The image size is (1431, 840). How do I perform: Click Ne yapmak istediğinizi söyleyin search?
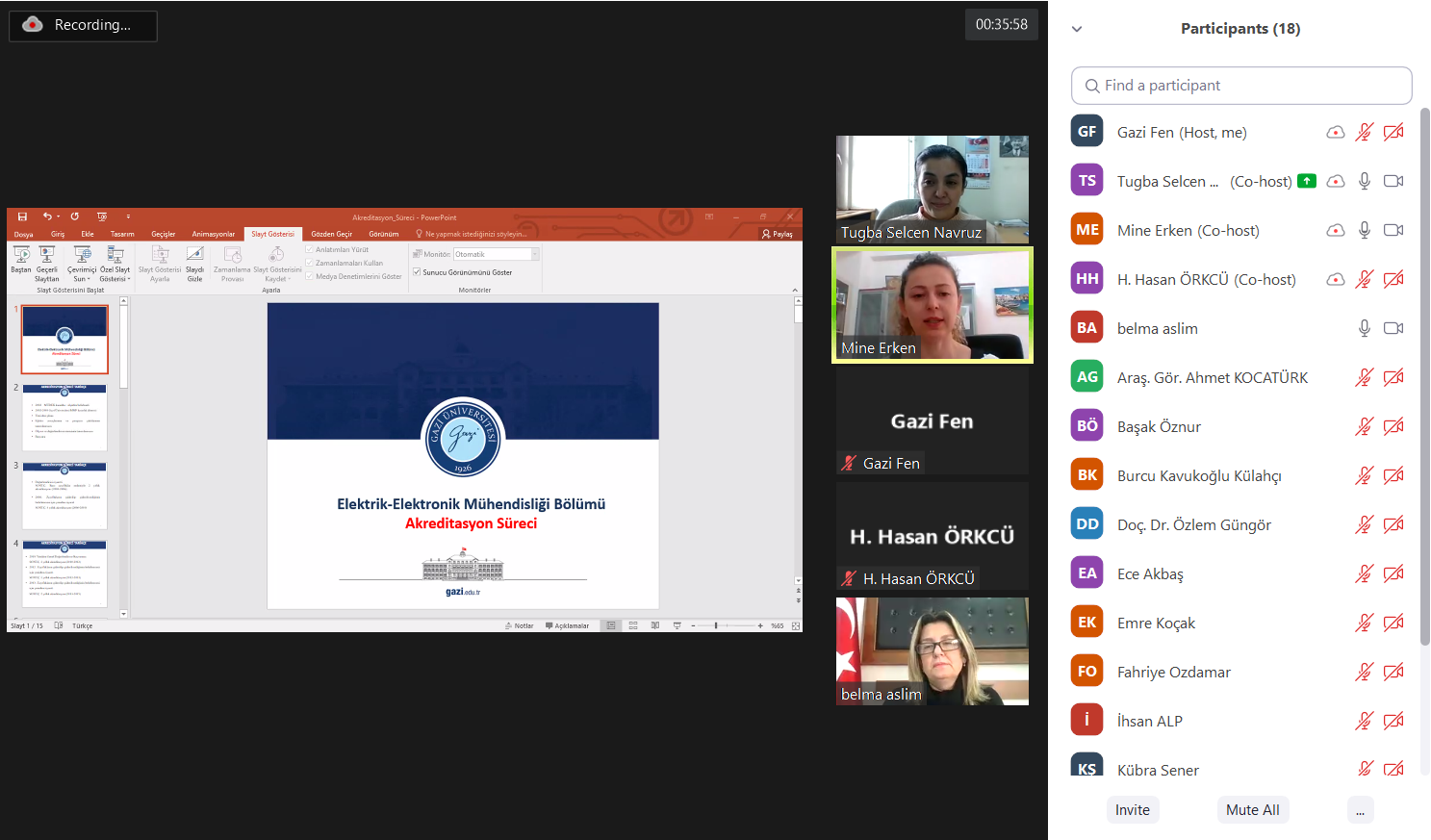[472, 234]
